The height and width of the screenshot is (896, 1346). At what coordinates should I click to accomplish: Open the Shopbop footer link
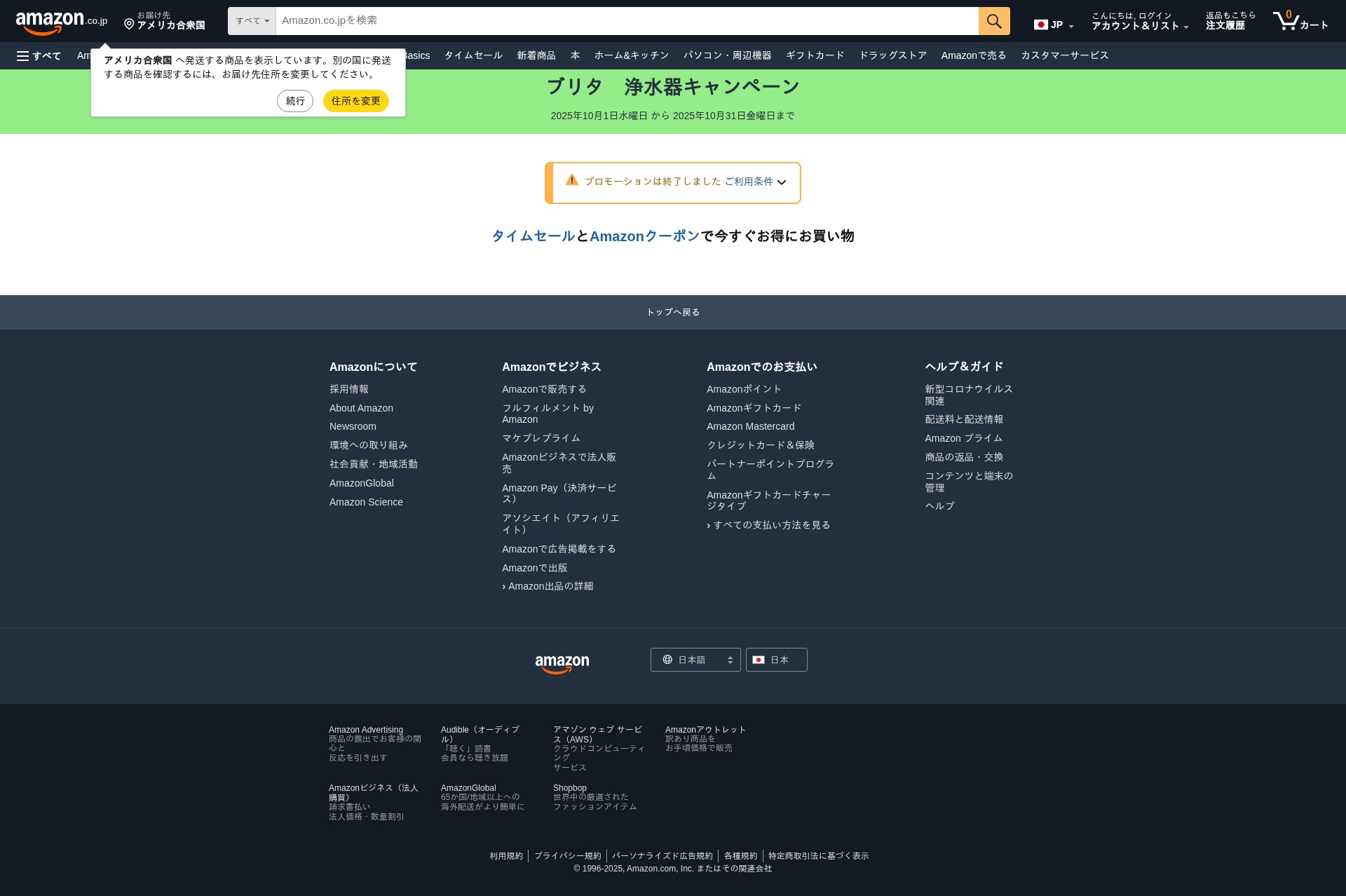click(x=570, y=788)
